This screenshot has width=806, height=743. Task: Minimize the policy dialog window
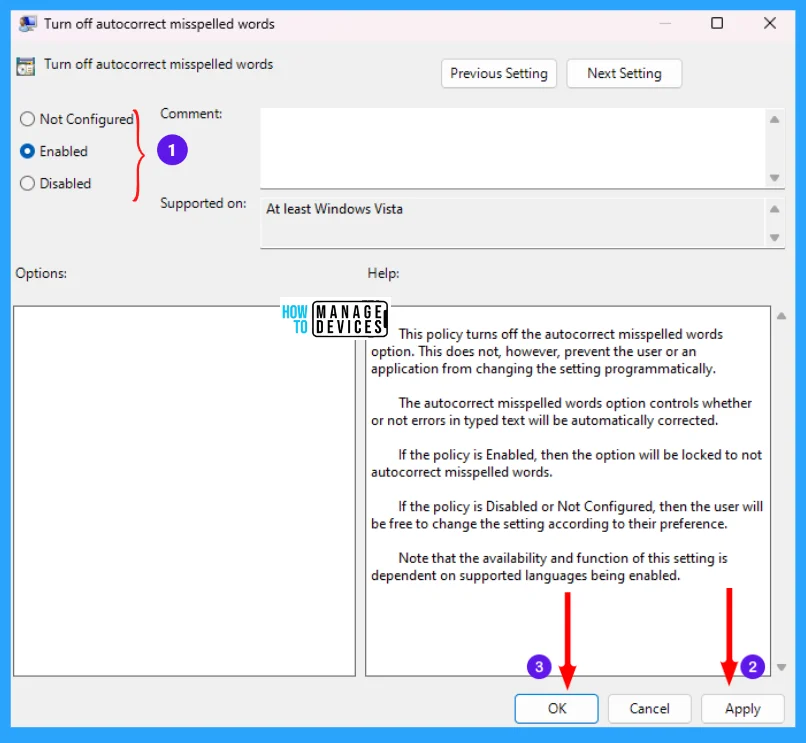click(665, 24)
